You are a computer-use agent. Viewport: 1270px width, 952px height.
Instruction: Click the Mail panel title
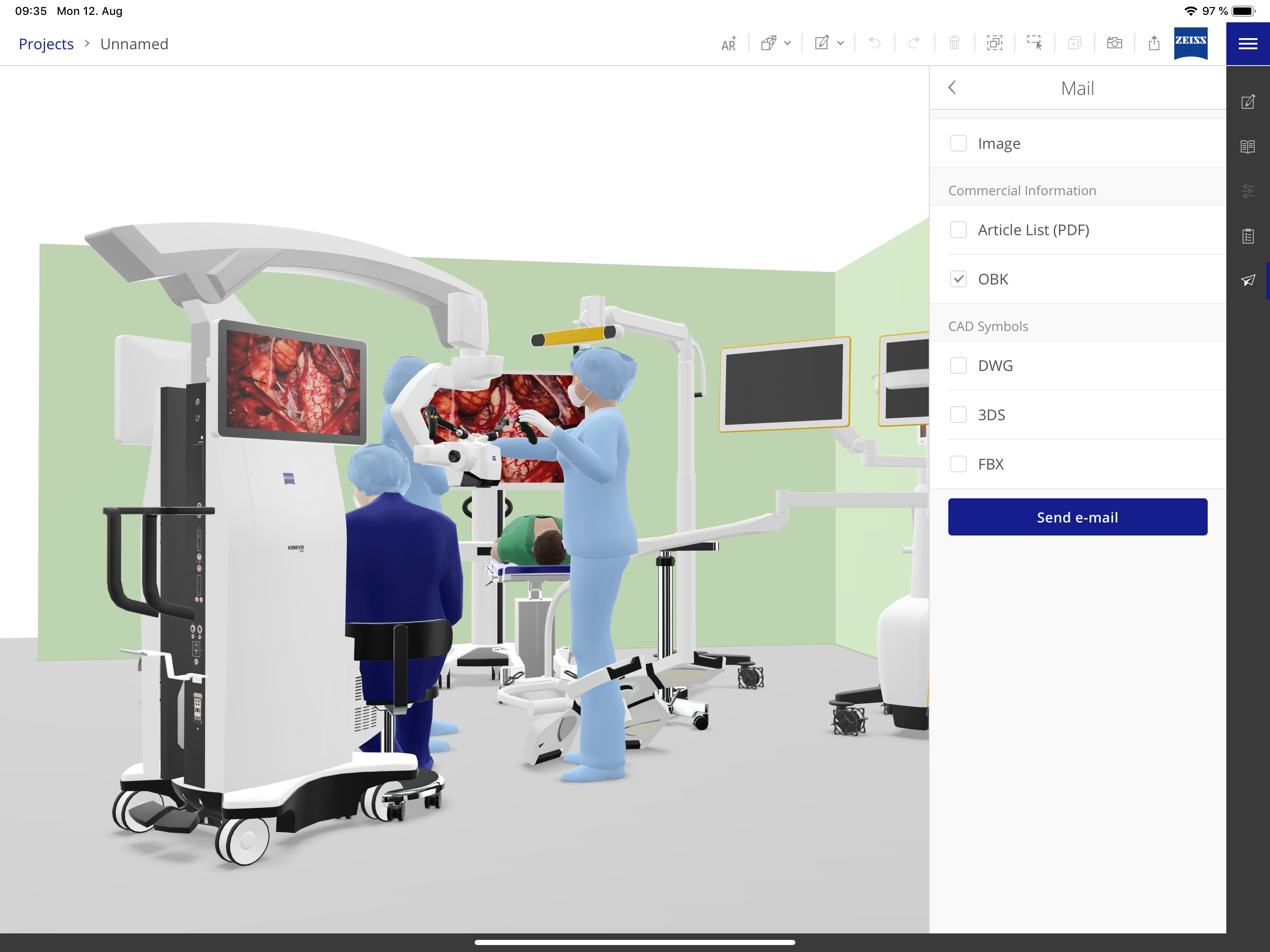point(1078,88)
